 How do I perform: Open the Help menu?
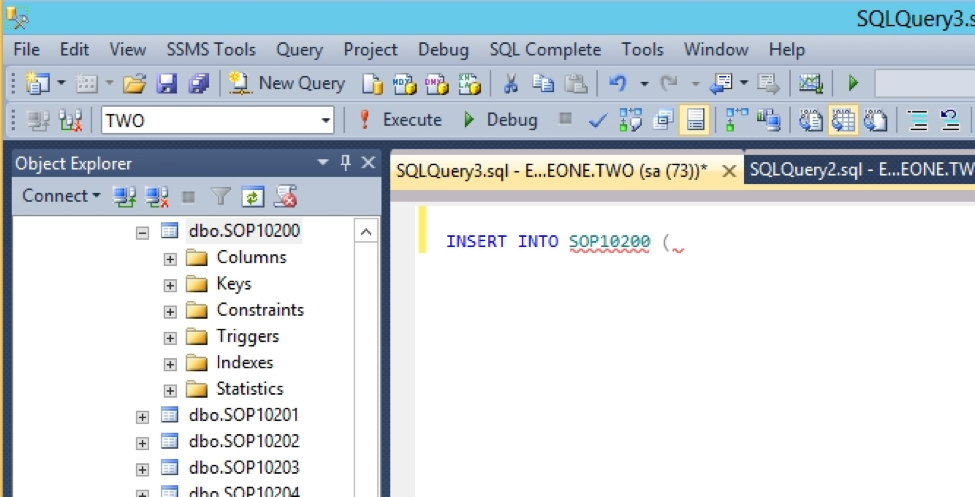(x=787, y=49)
